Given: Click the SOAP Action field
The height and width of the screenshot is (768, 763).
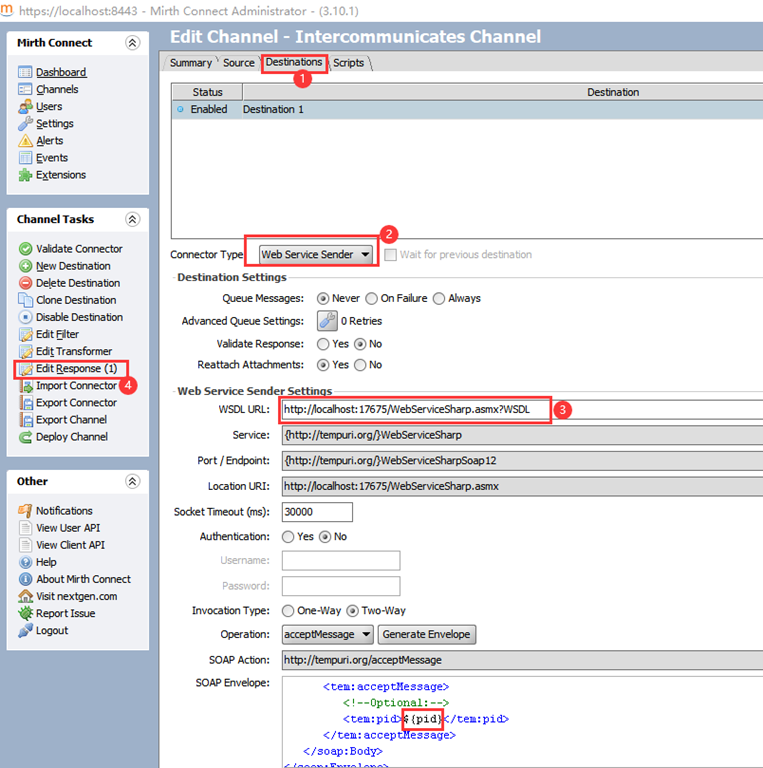Looking at the screenshot, I should click(522, 660).
